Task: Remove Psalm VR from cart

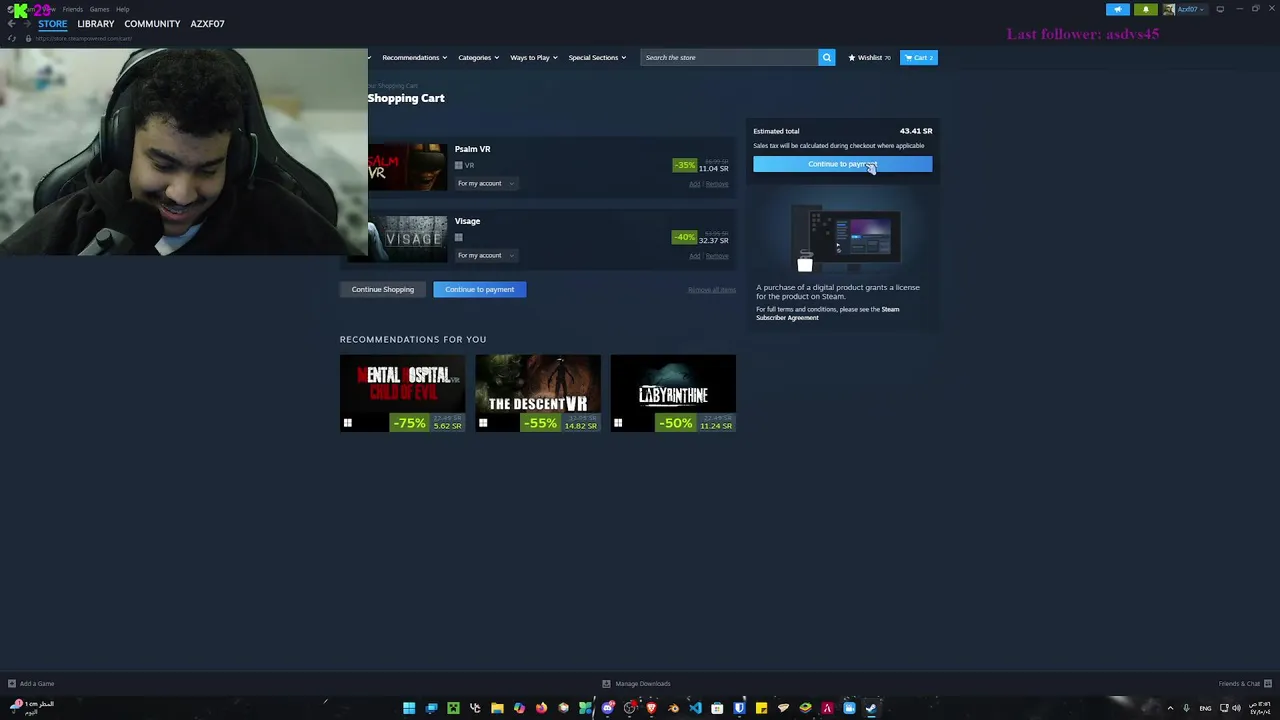Action: (x=717, y=184)
